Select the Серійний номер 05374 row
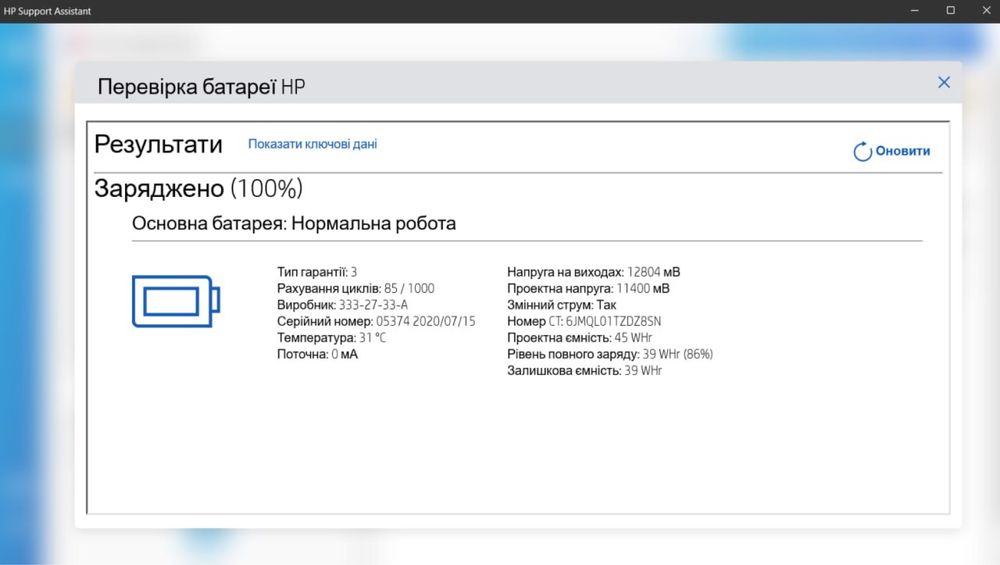This screenshot has height=565, width=1000. point(376,321)
